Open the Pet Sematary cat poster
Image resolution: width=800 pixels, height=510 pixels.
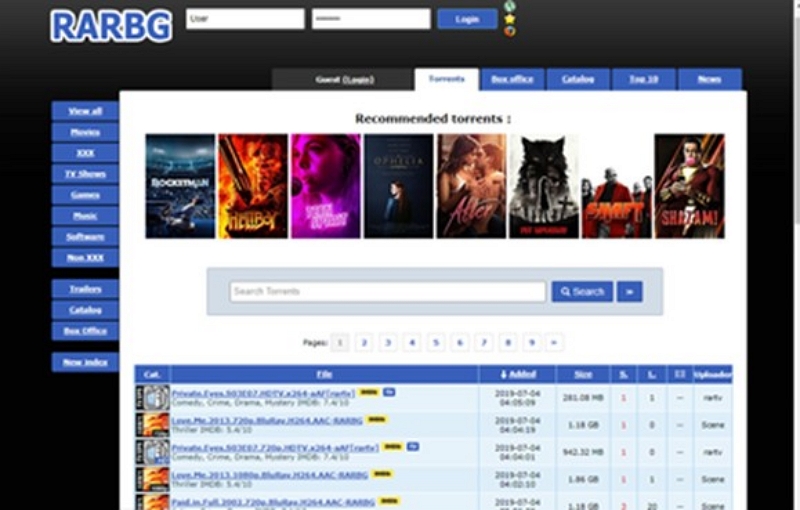pyautogui.click(x=544, y=186)
